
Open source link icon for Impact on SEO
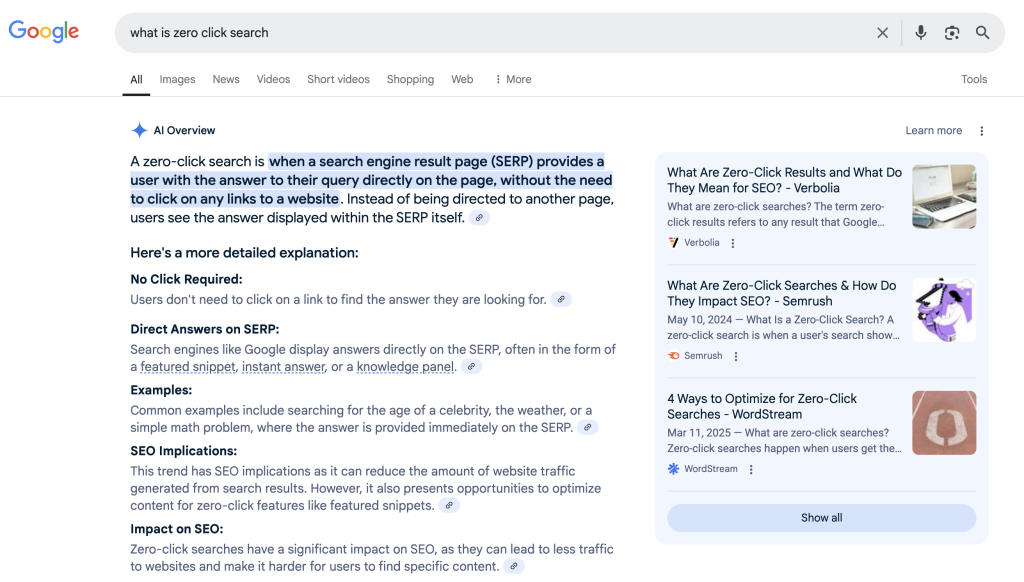point(514,566)
